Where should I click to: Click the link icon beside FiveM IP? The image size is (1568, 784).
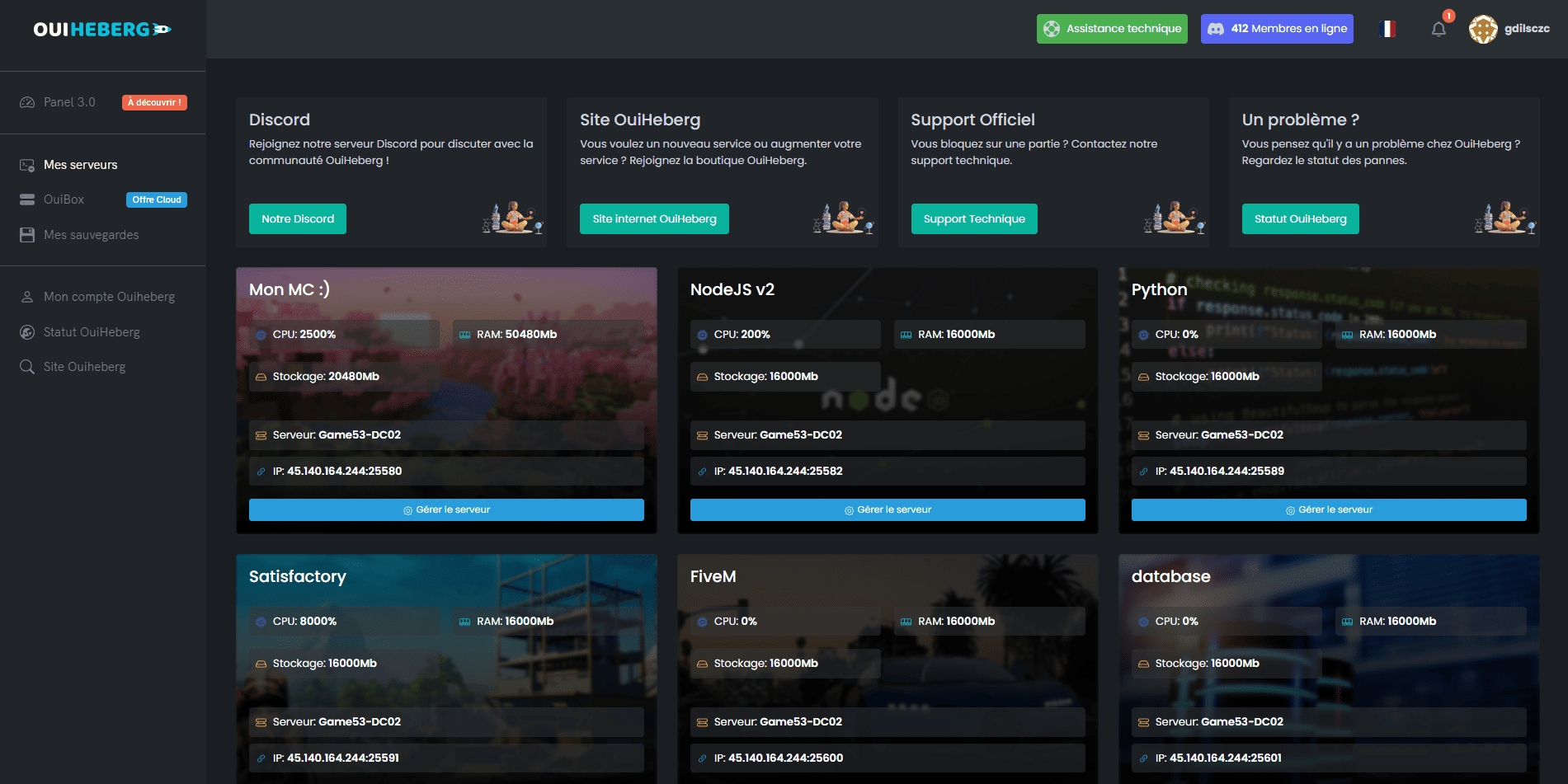(702, 758)
